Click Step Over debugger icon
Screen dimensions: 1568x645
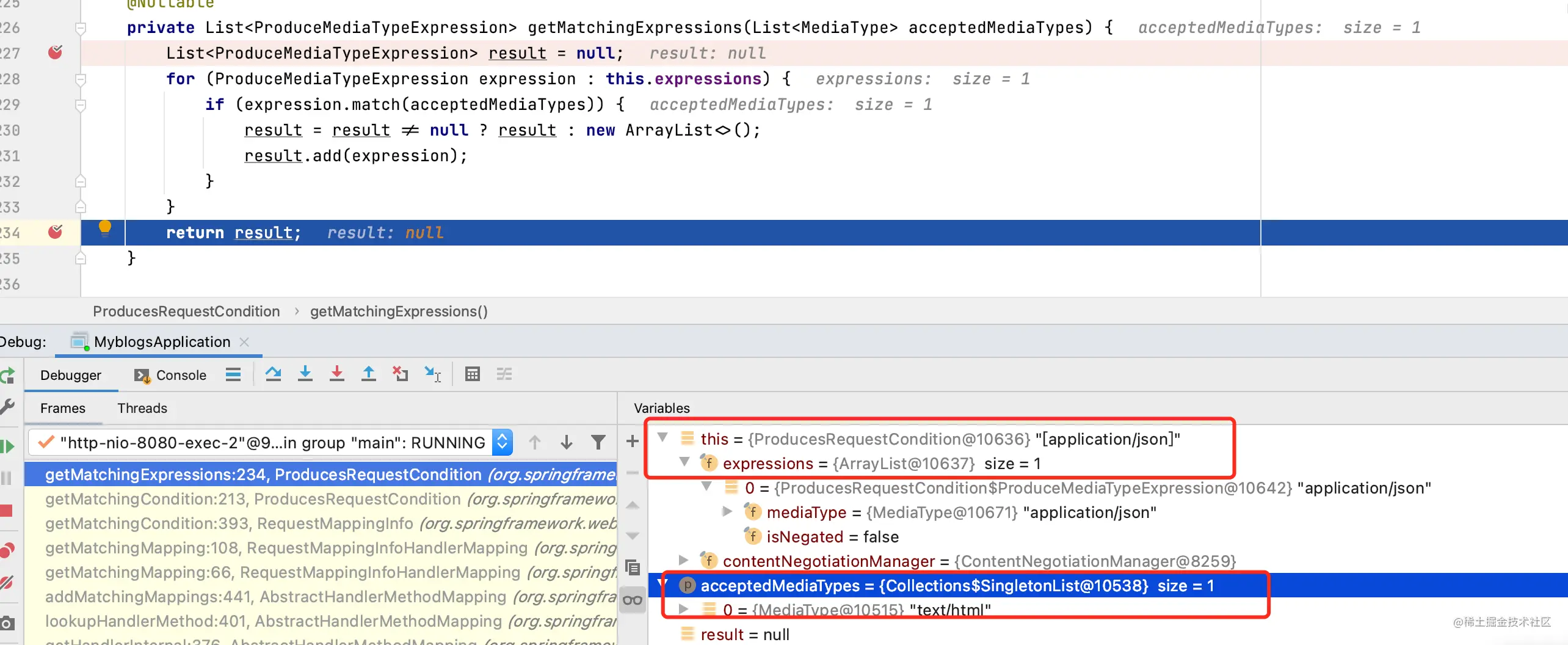click(274, 374)
